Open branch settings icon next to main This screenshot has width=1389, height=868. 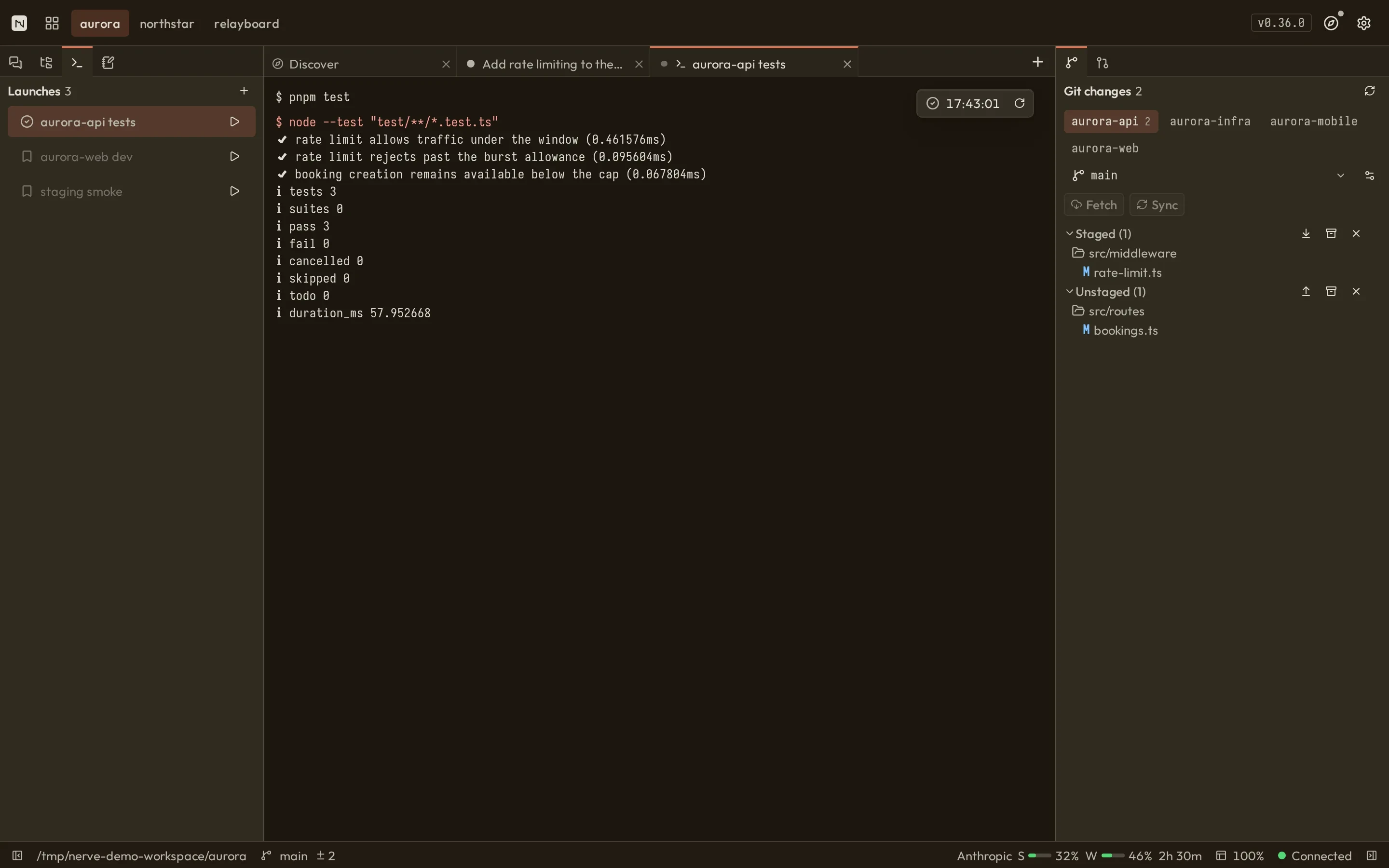click(x=1370, y=175)
